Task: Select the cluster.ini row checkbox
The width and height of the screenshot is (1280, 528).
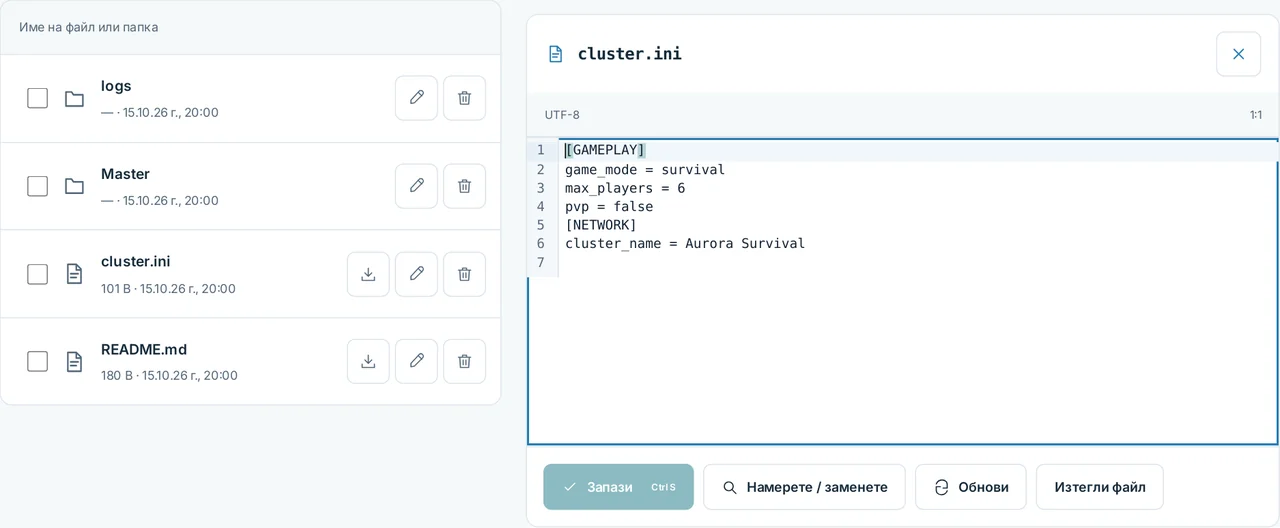Action: pyautogui.click(x=37, y=274)
